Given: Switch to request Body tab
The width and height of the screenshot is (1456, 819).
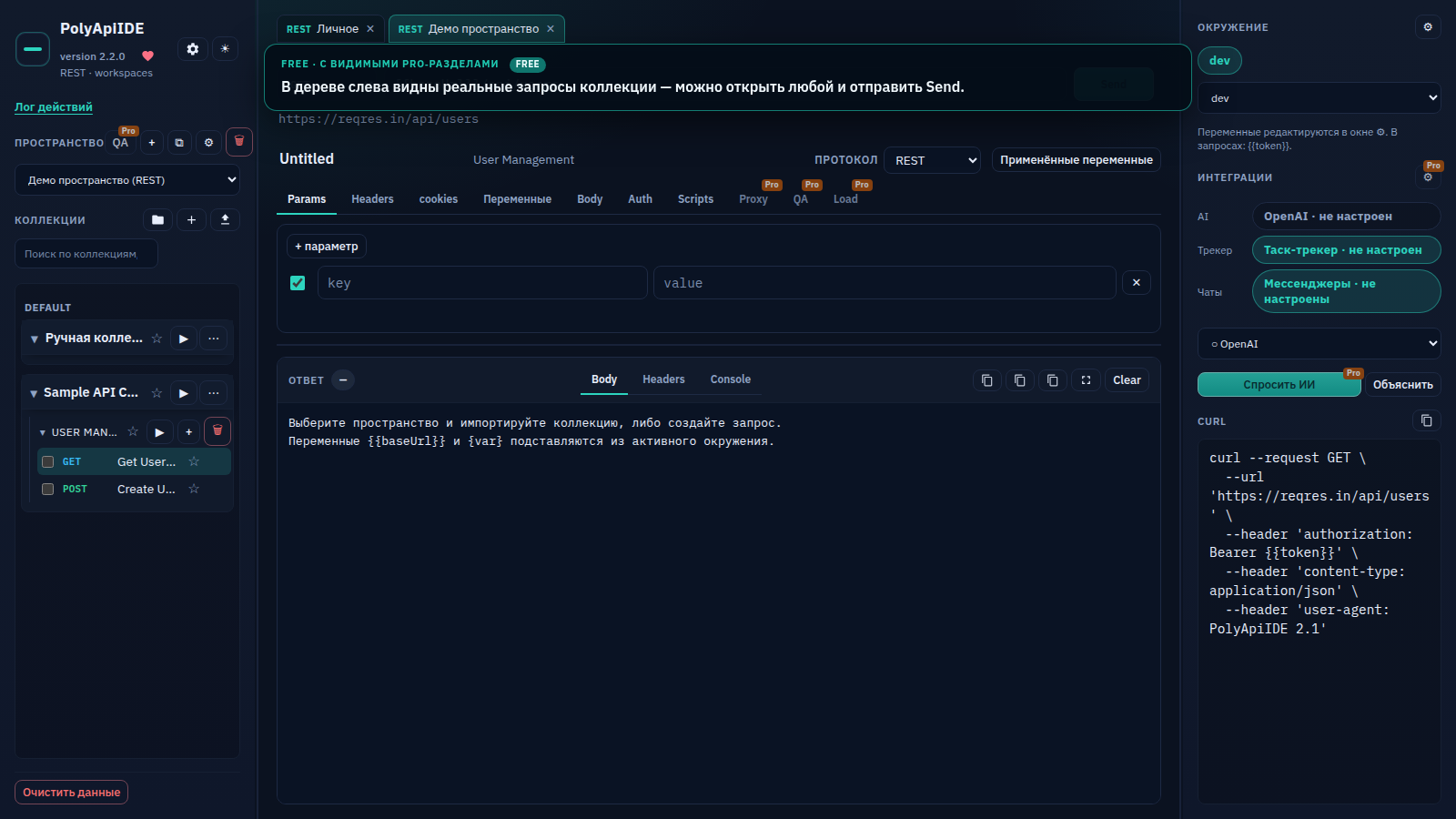Looking at the screenshot, I should pos(590,199).
